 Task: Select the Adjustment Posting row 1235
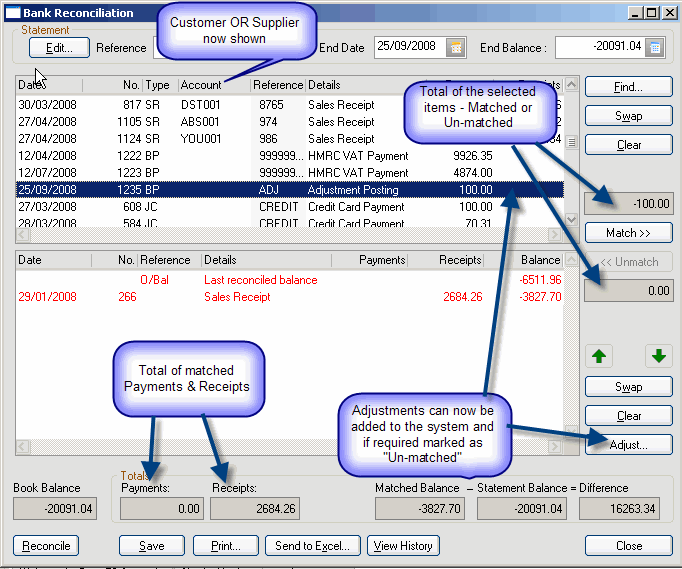(290, 190)
